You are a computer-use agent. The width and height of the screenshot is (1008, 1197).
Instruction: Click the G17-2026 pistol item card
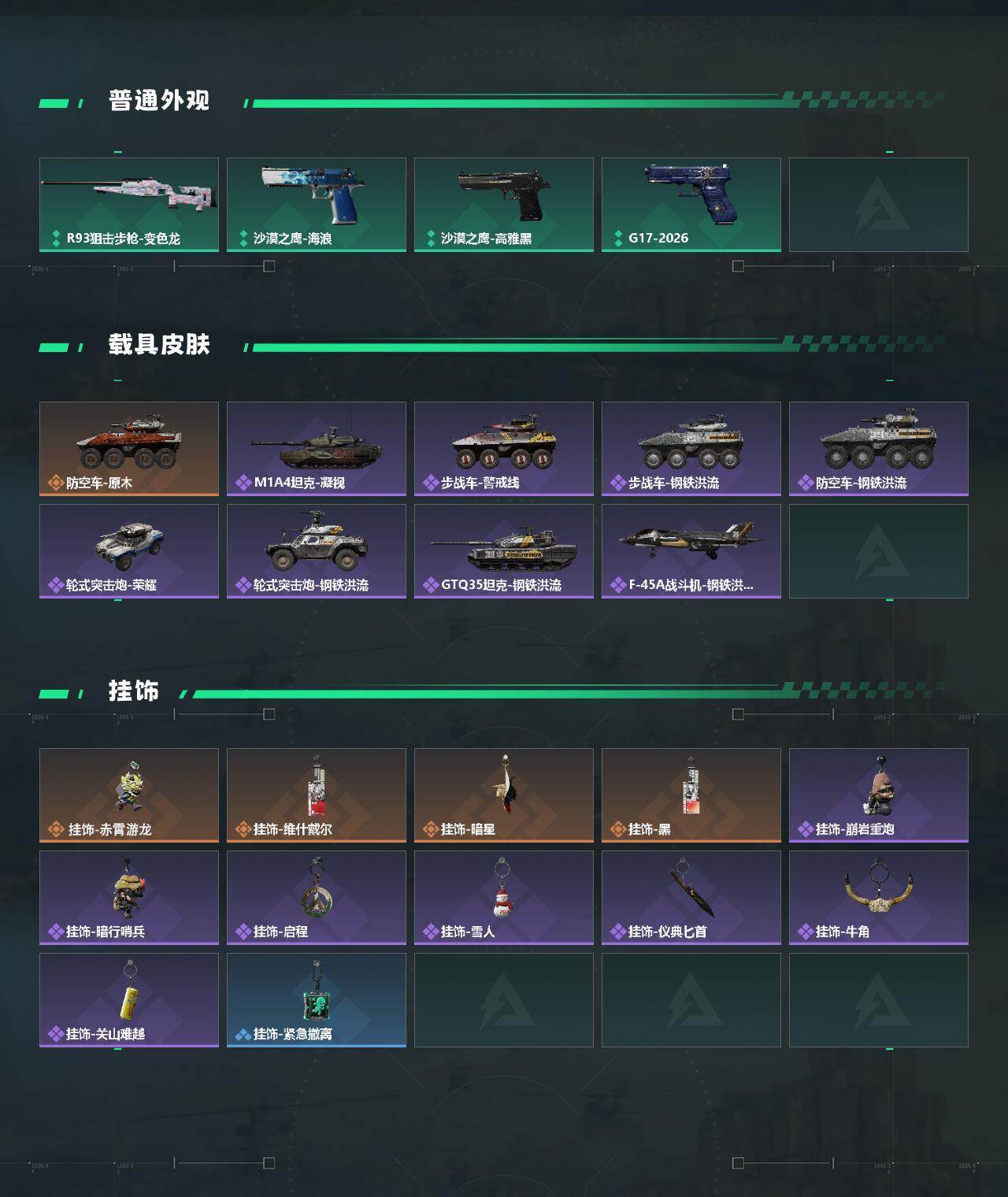(x=691, y=205)
